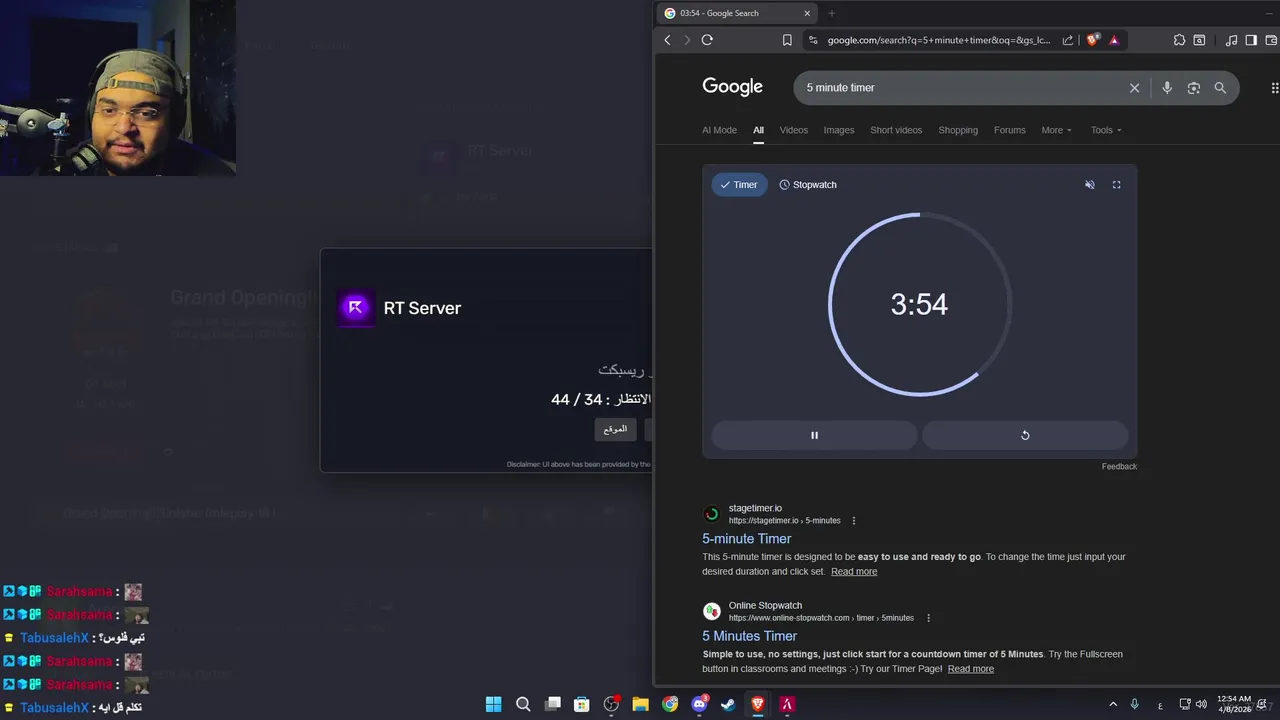Click the magnifier search icon
1280x720 pixels.
[x=1220, y=88]
